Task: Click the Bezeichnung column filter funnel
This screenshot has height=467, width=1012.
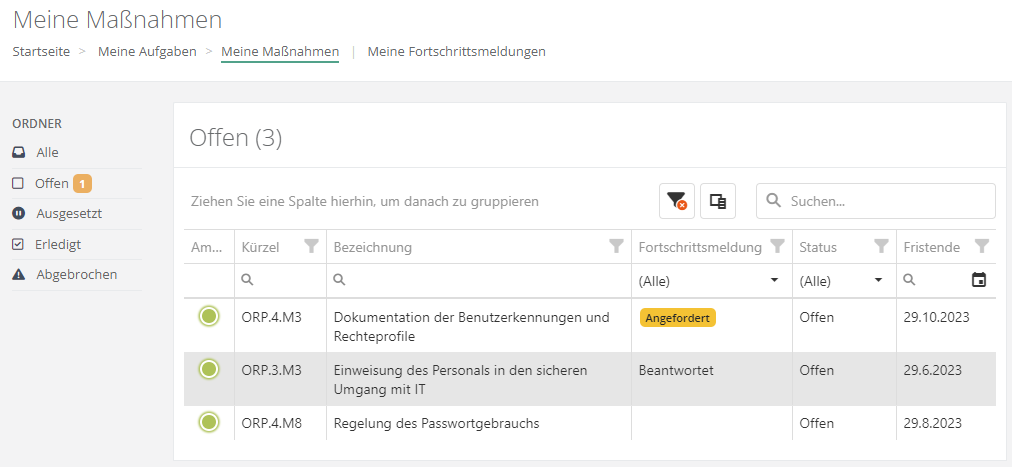Action: pos(616,246)
